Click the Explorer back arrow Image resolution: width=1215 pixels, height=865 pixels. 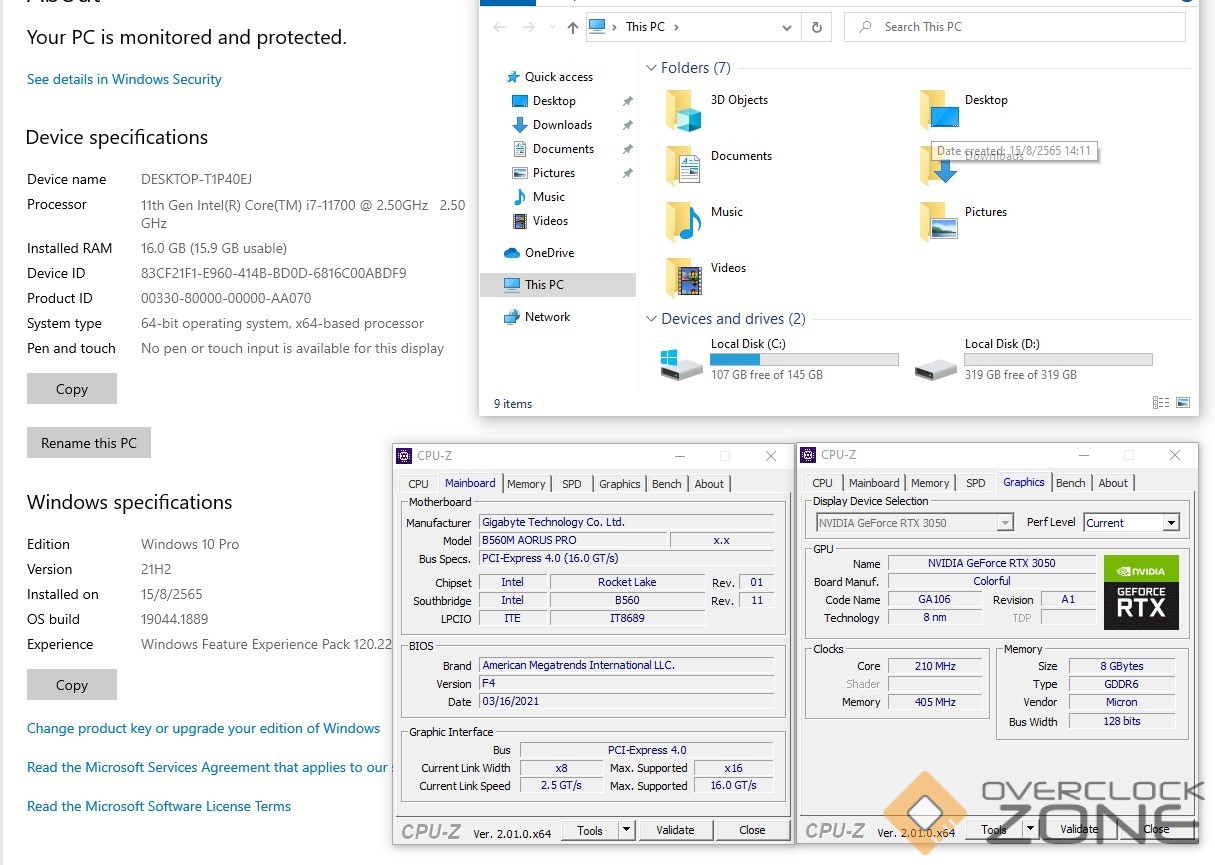coord(499,28)
